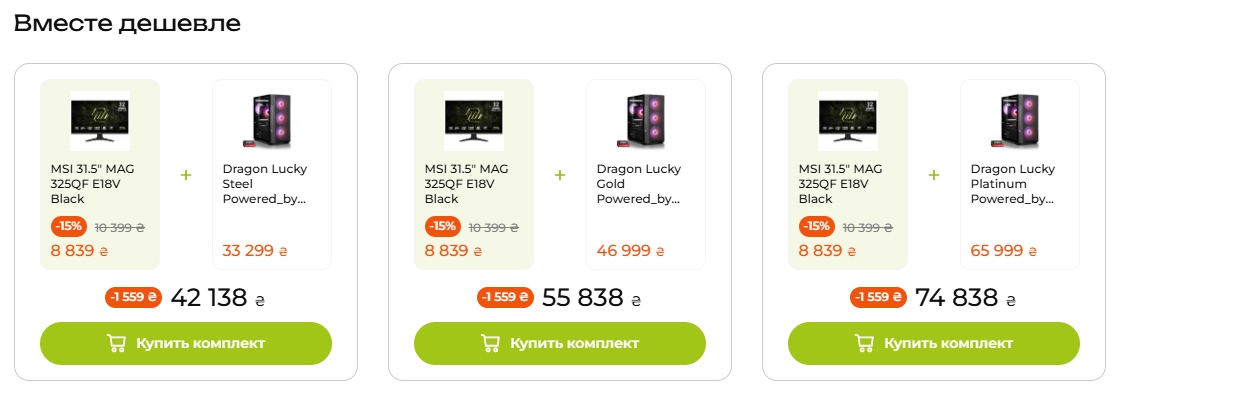Screen dimensions: 1241x409
Task: Open MSI monitor image in Gold bundle
Action: [x=474, y=121]
